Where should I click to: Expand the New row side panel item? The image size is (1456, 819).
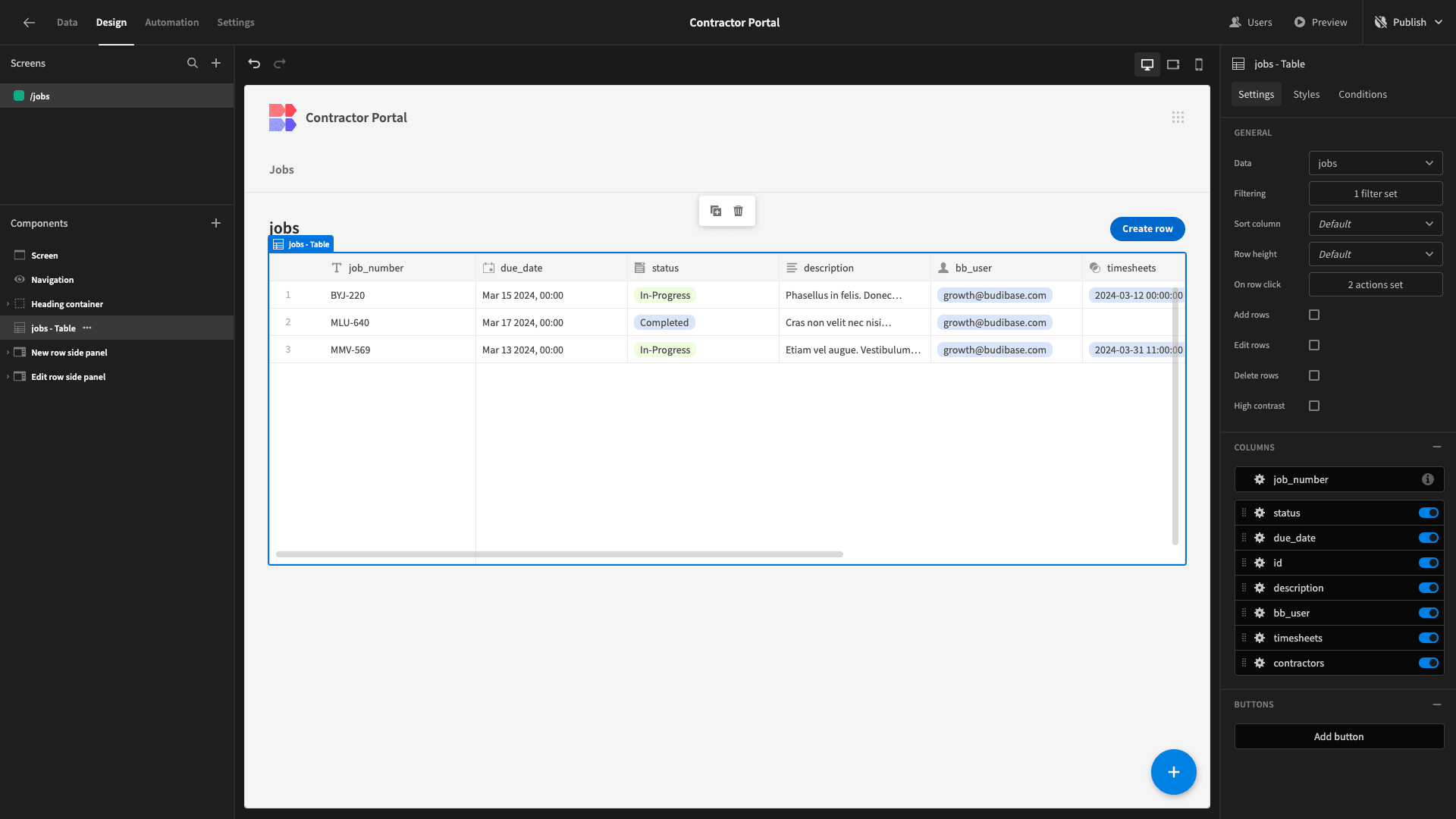[8, 353]
